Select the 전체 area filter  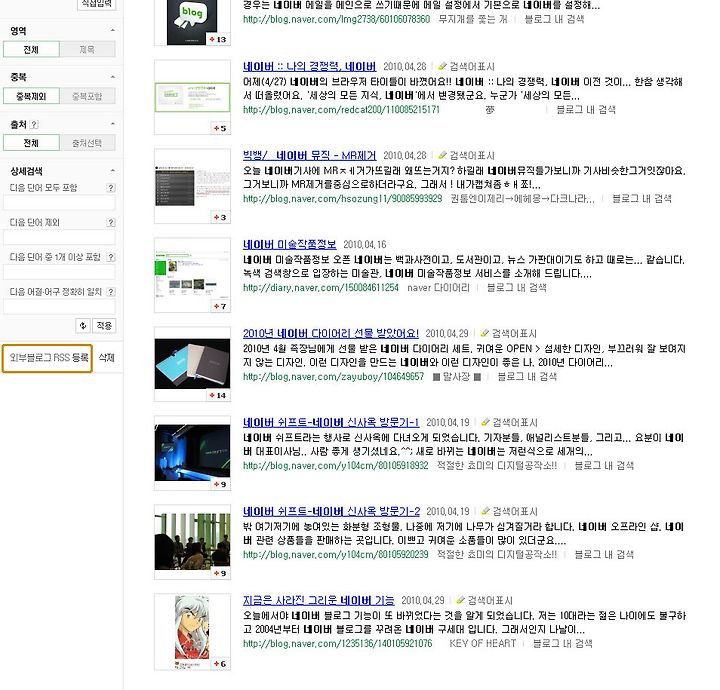(x=31, y=49)
